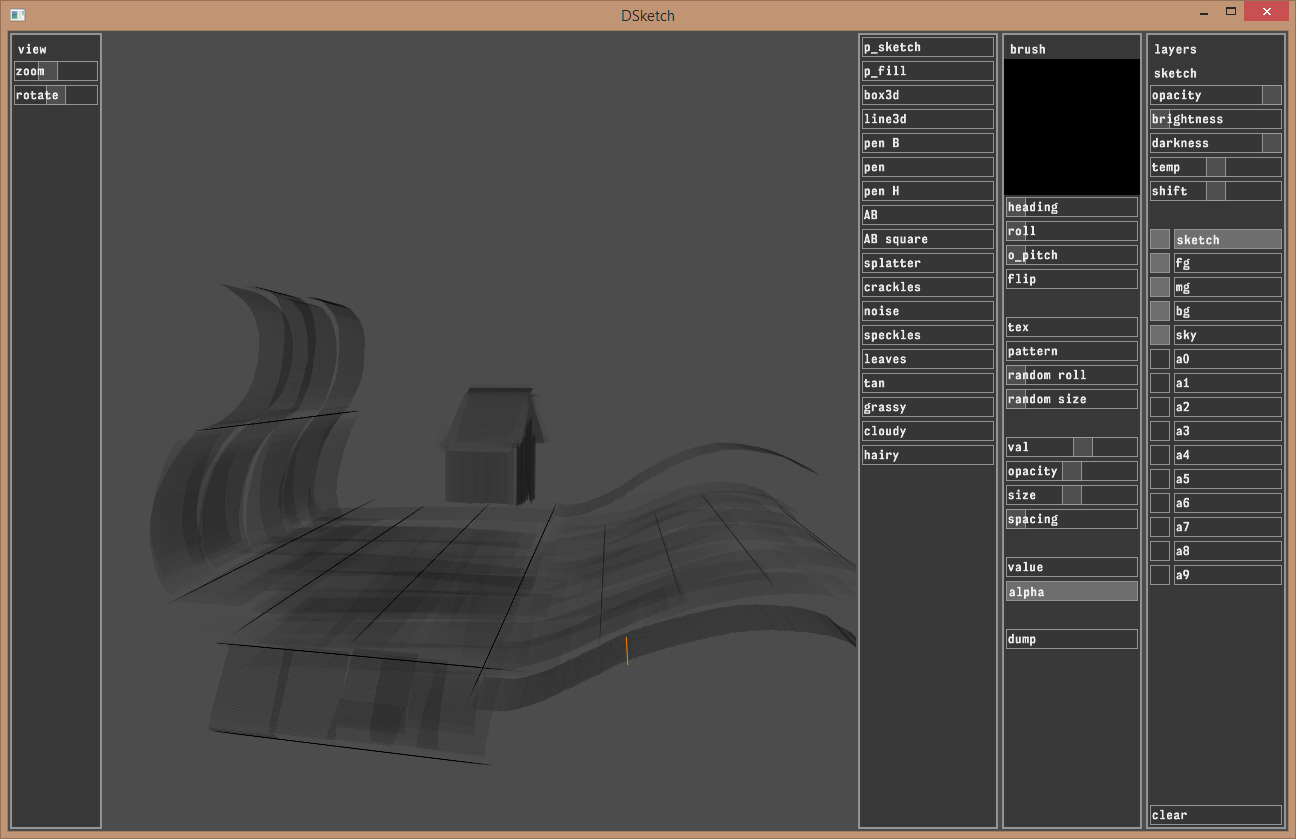Click the zoom slider in view panel
The image size is (1296, 839).
coord(56,71)
